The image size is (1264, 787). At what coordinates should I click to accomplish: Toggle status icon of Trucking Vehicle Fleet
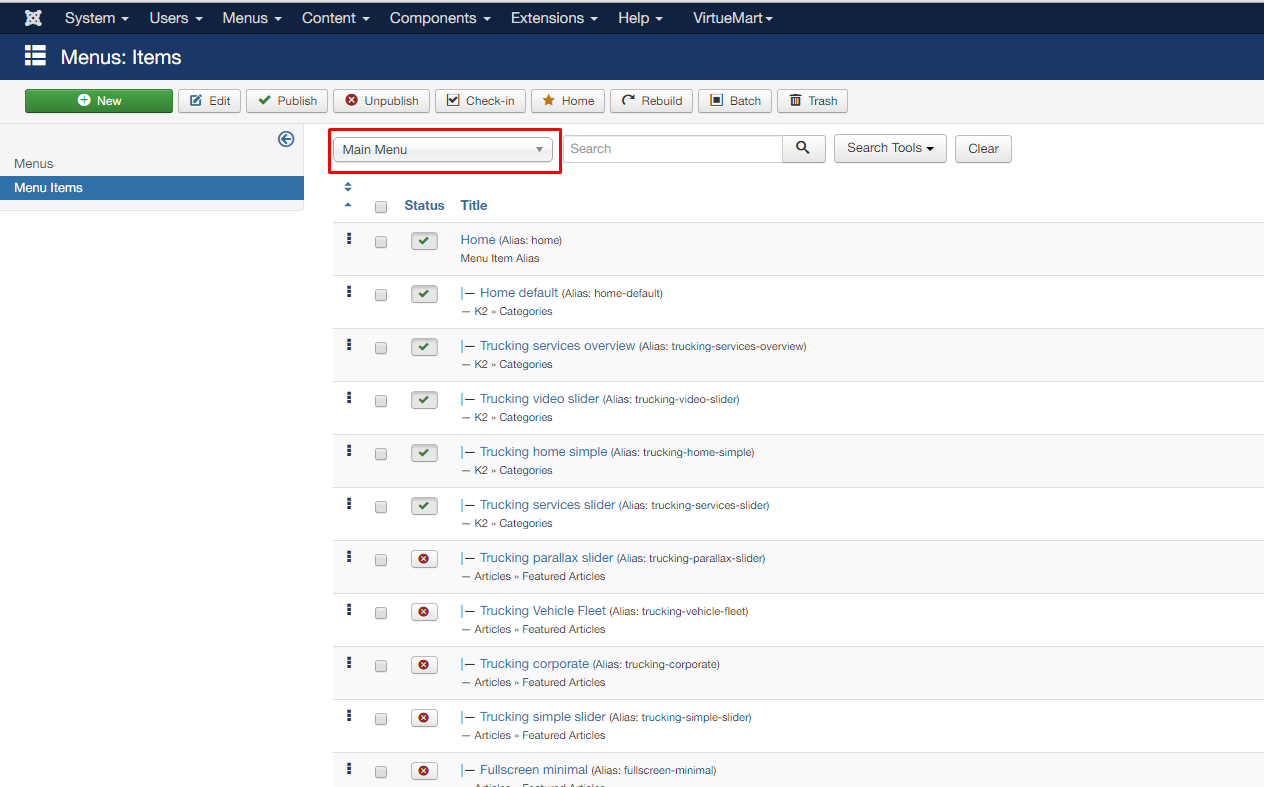coord(424,612)
